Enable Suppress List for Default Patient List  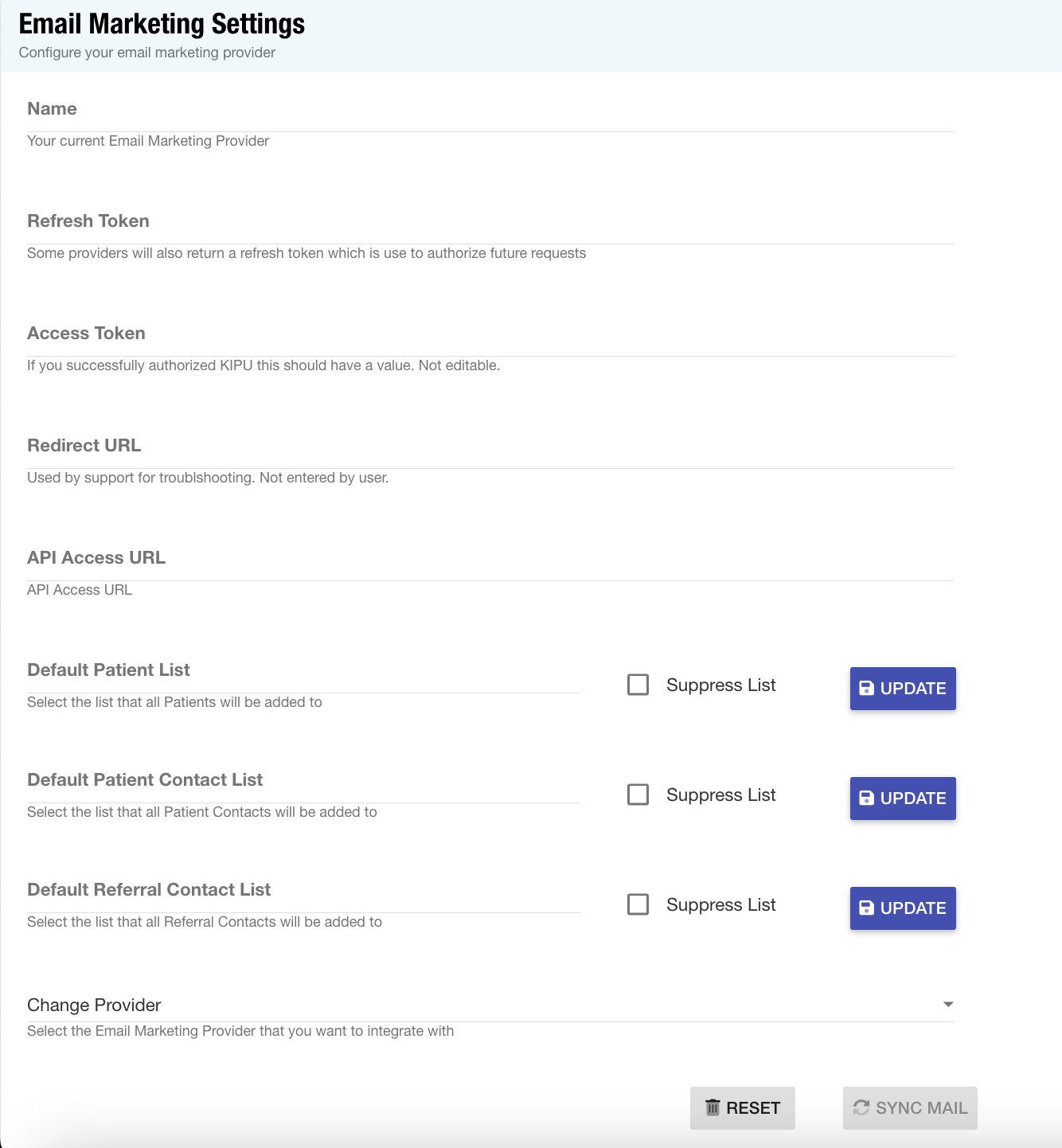pos(638,685)
